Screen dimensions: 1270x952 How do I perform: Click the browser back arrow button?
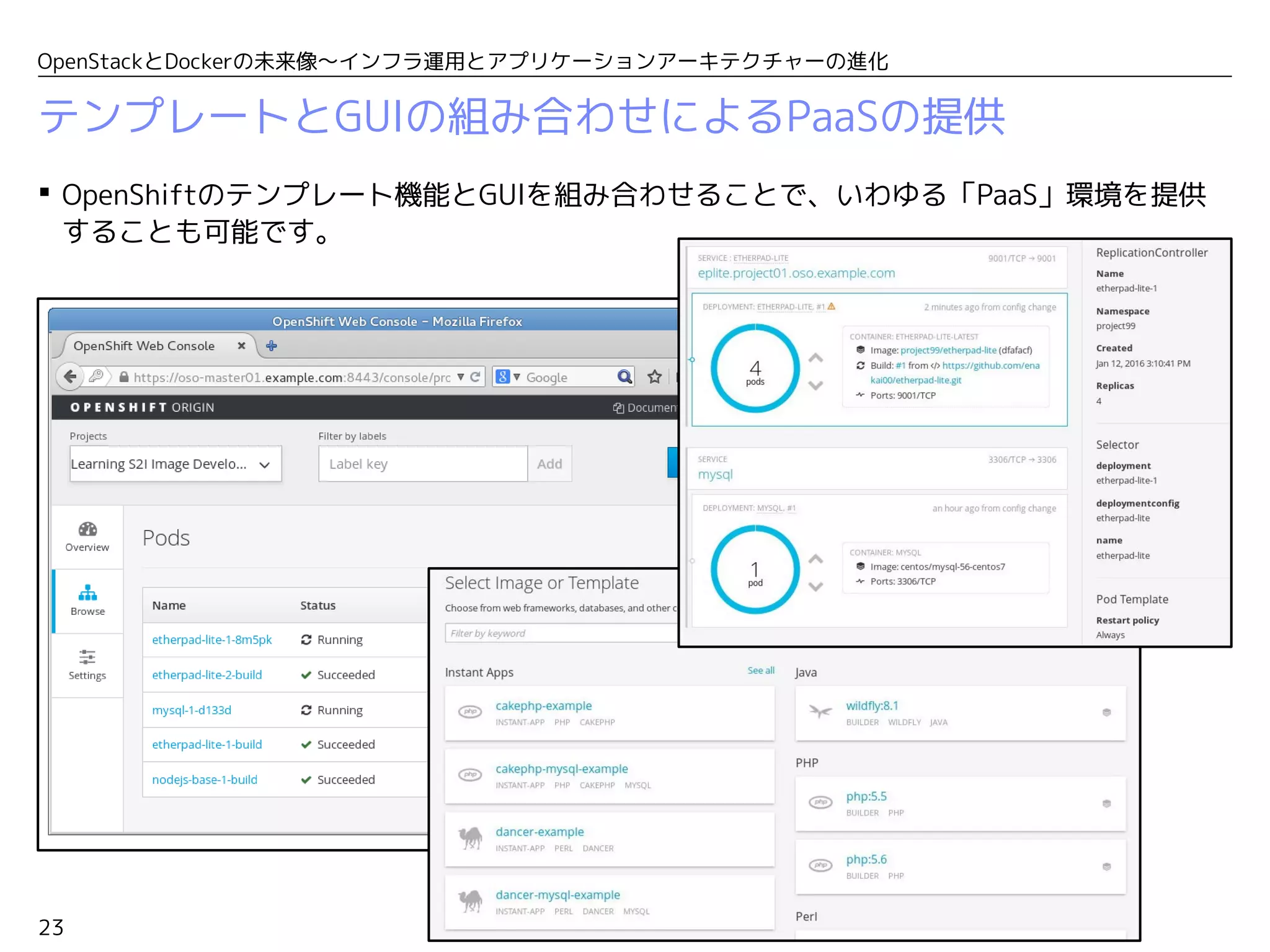click(x=70, y=376)
